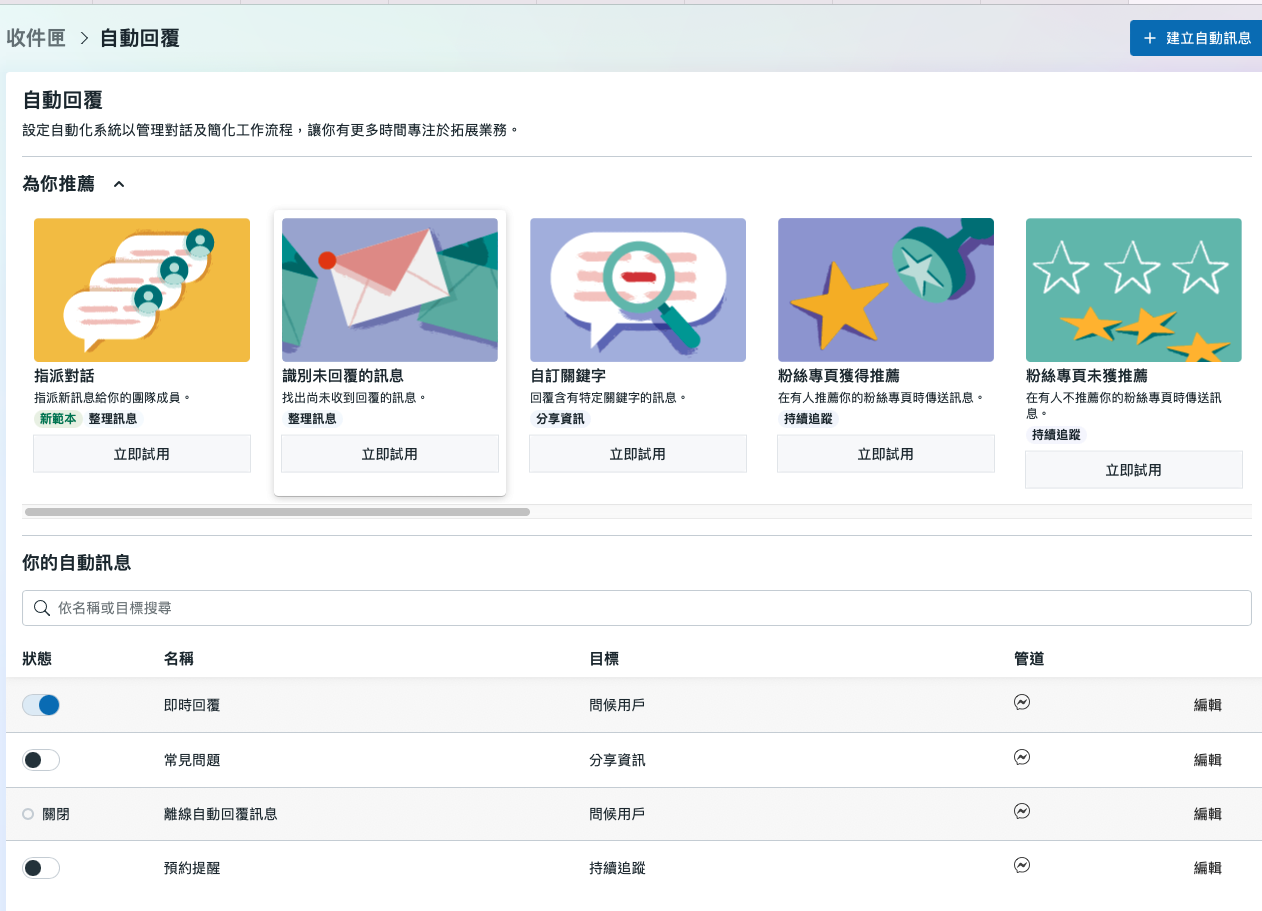
Task: Turn off the 即時回覆 toggle
Action: pos(41,705)
